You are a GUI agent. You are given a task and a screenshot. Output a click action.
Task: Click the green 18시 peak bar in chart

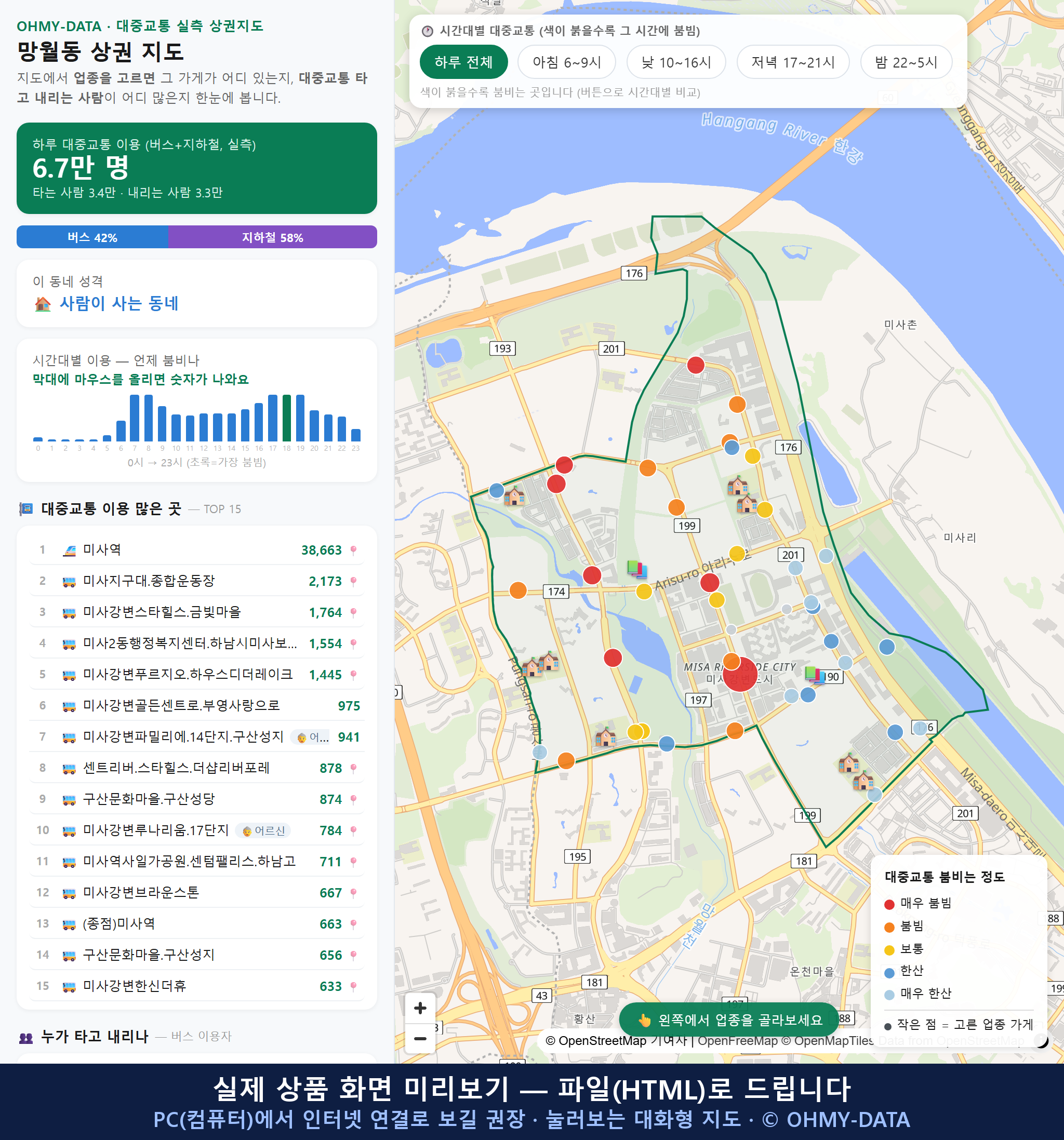pos(286,418)
